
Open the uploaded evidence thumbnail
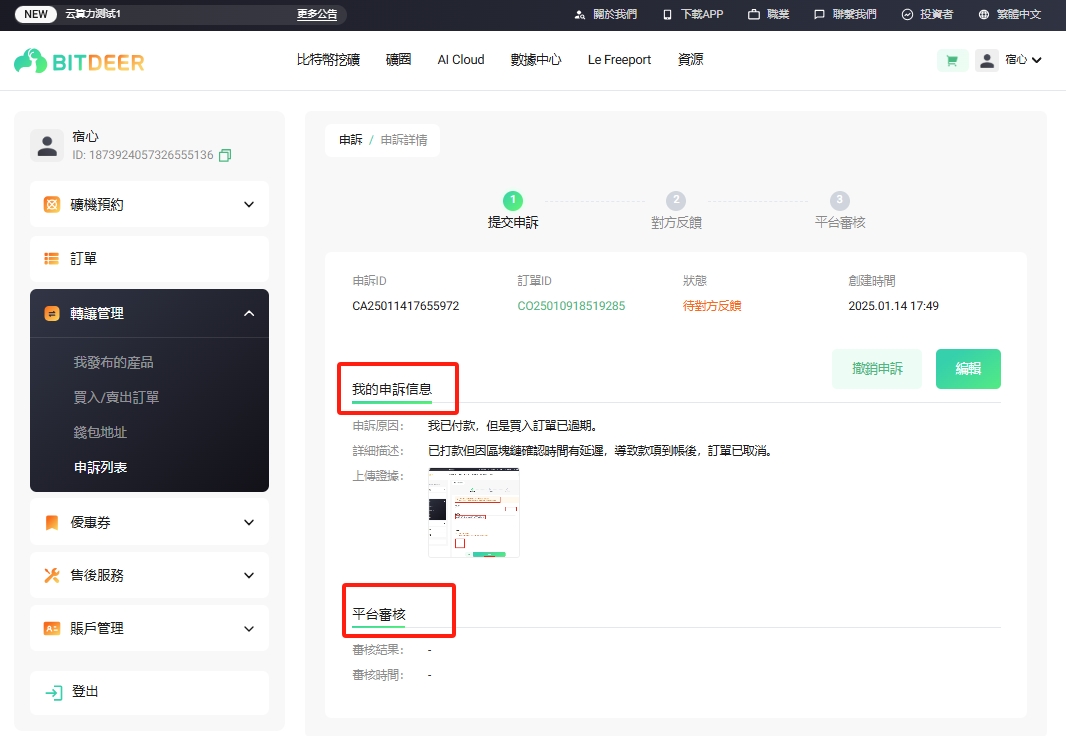pos(474,512)
